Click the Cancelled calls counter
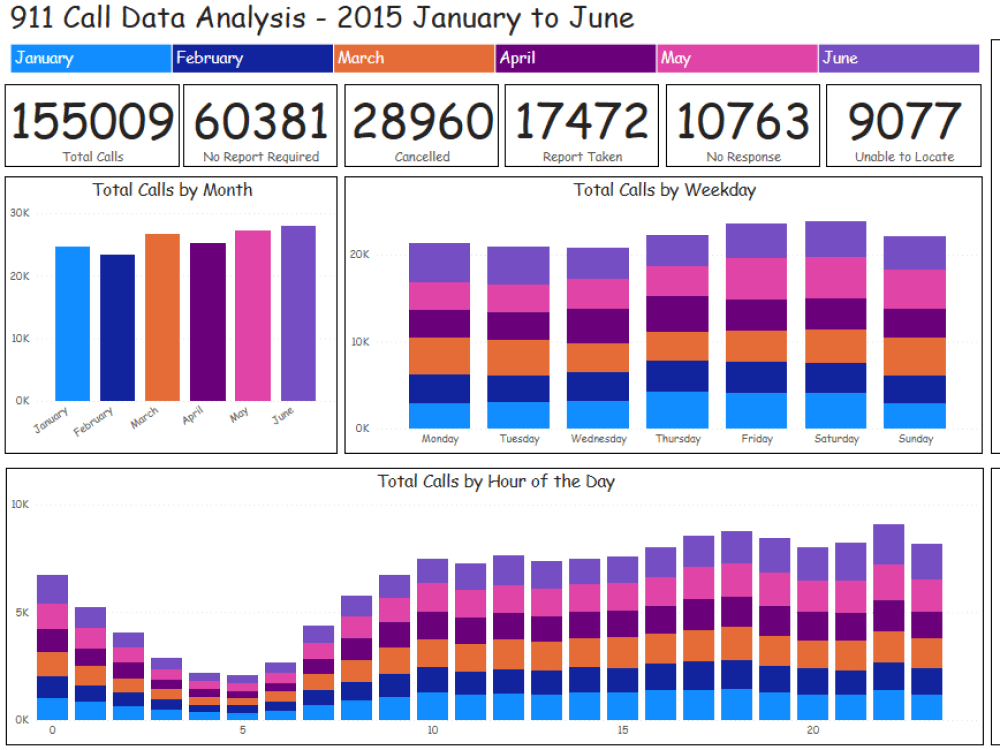1000x750 pixels. tap(421, 123)
